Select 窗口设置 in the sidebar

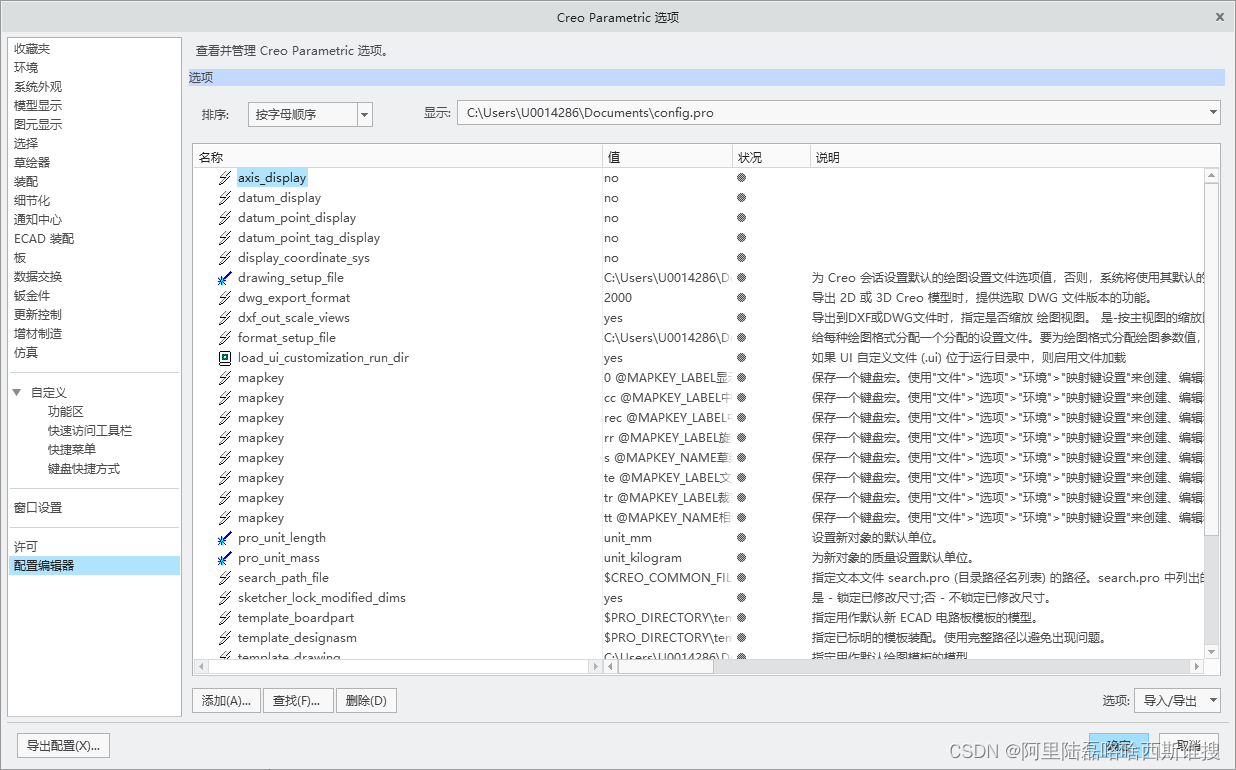coord(38,508)
